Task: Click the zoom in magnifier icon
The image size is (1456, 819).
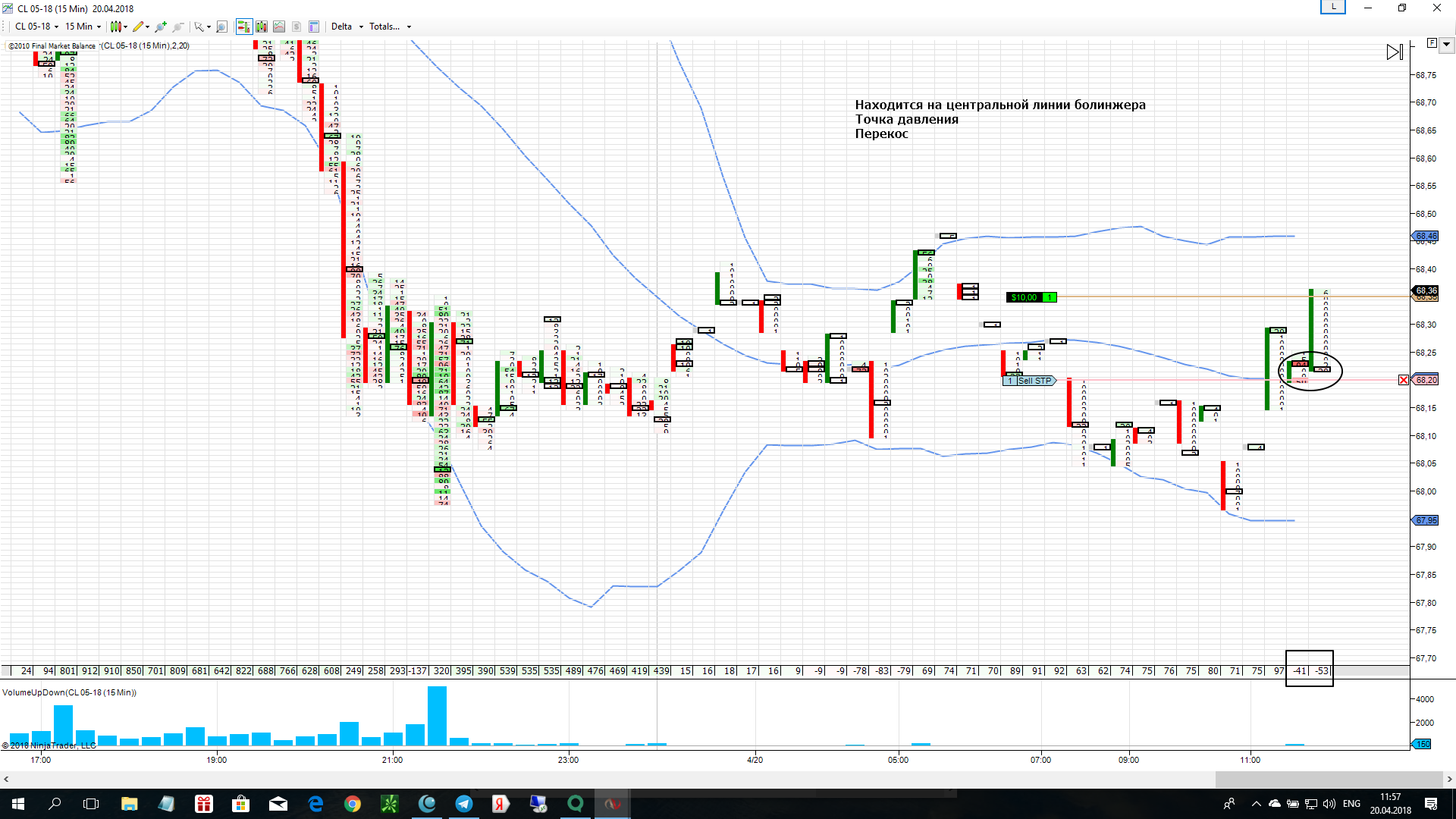Action: tap(160, 27)
